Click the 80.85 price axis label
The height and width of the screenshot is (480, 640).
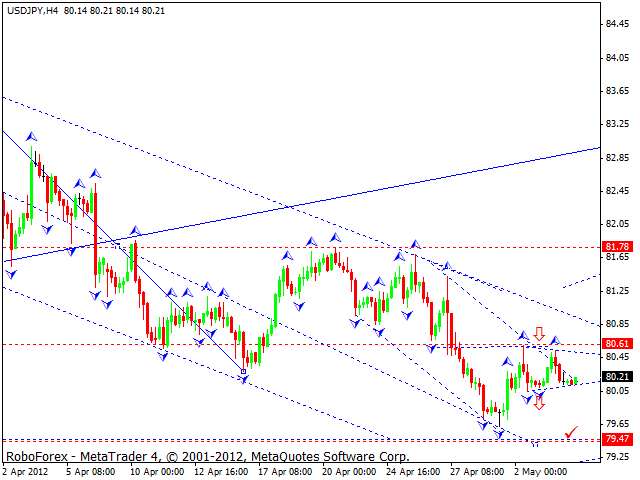[x=617, y=324]
